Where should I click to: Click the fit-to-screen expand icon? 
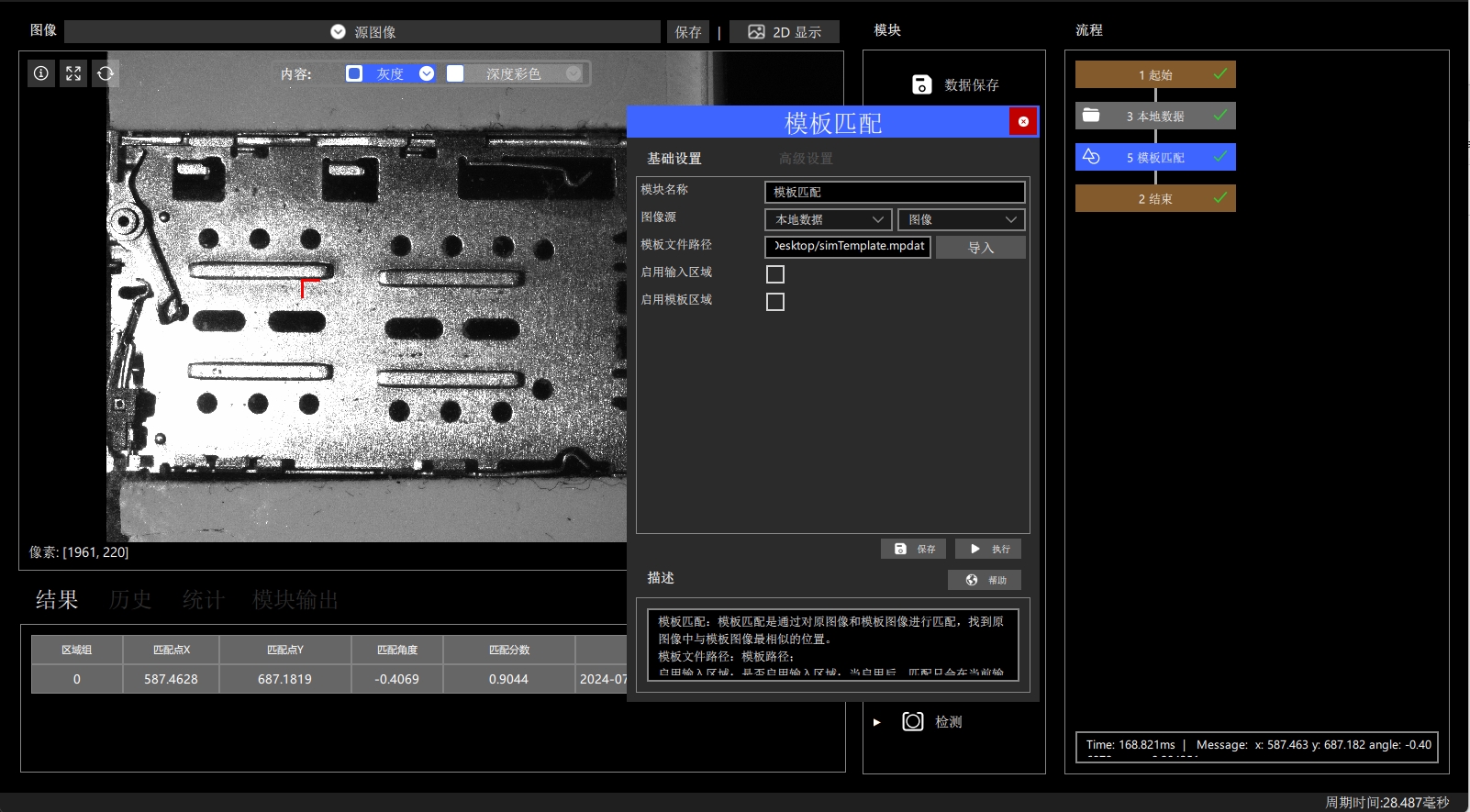tap(73, 73)
